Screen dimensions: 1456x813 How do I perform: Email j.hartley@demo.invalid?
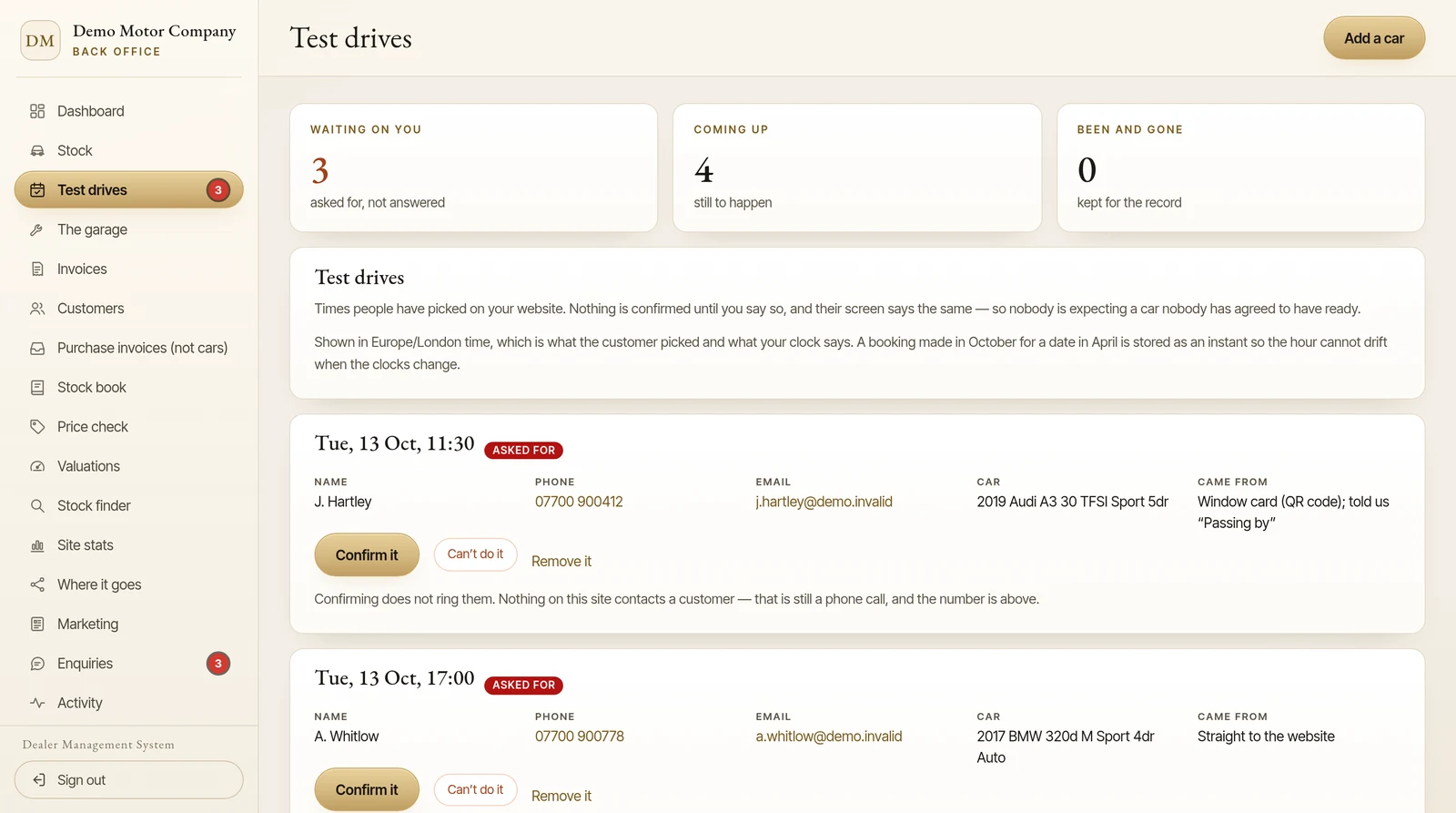click(824, 502)
